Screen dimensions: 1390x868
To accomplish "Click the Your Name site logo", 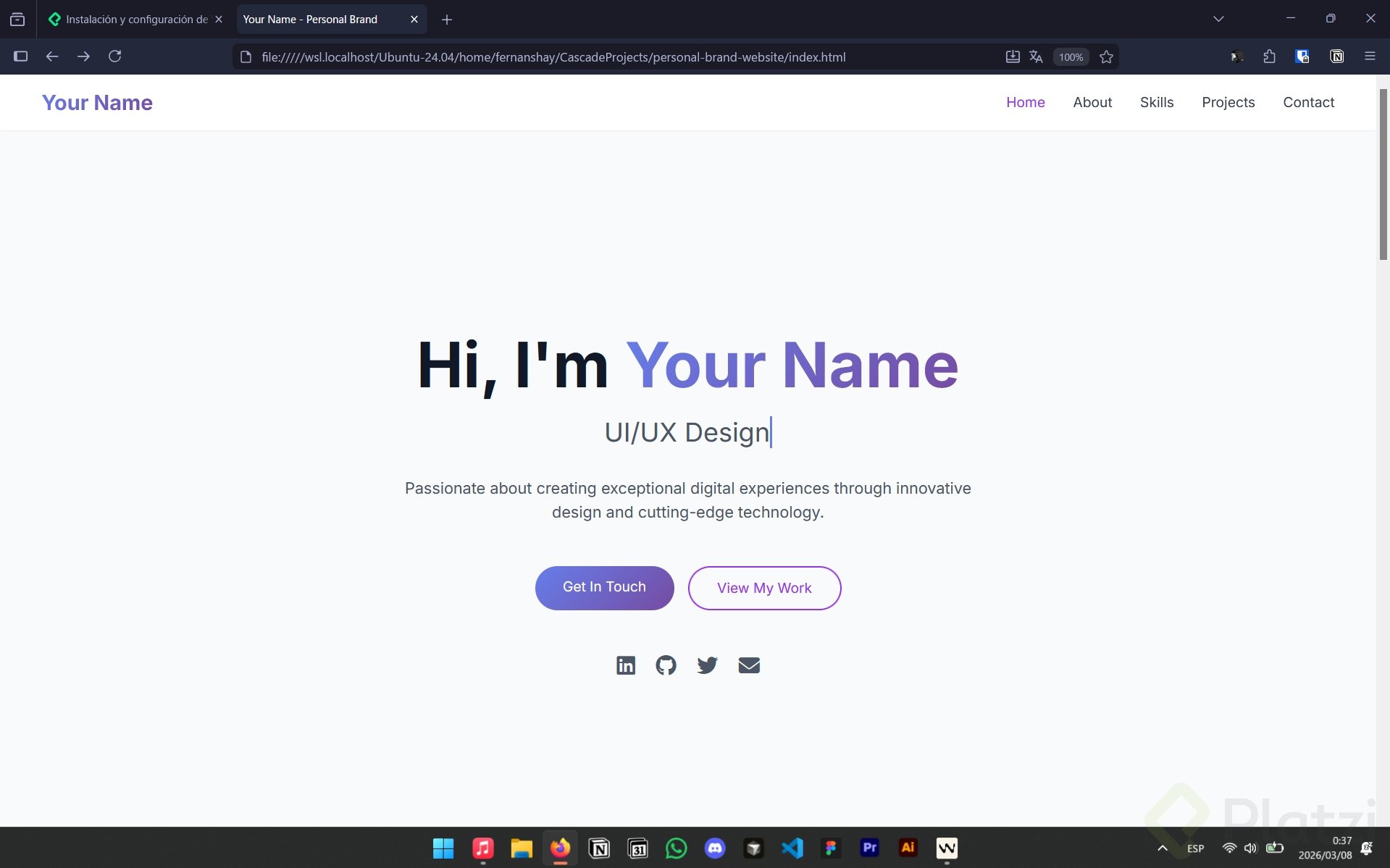I will [97, 102].
